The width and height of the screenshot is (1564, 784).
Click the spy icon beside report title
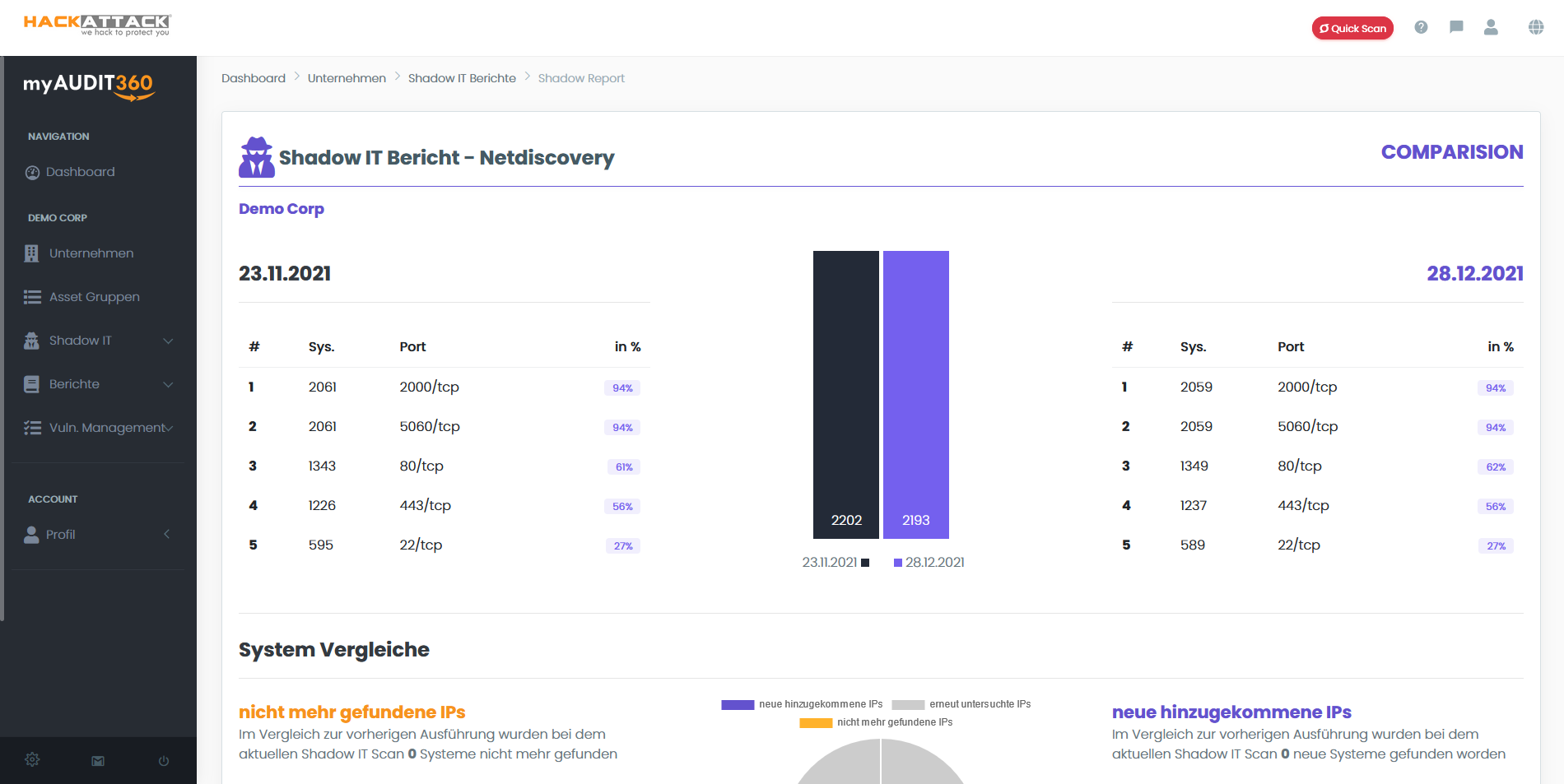[257, 157]
